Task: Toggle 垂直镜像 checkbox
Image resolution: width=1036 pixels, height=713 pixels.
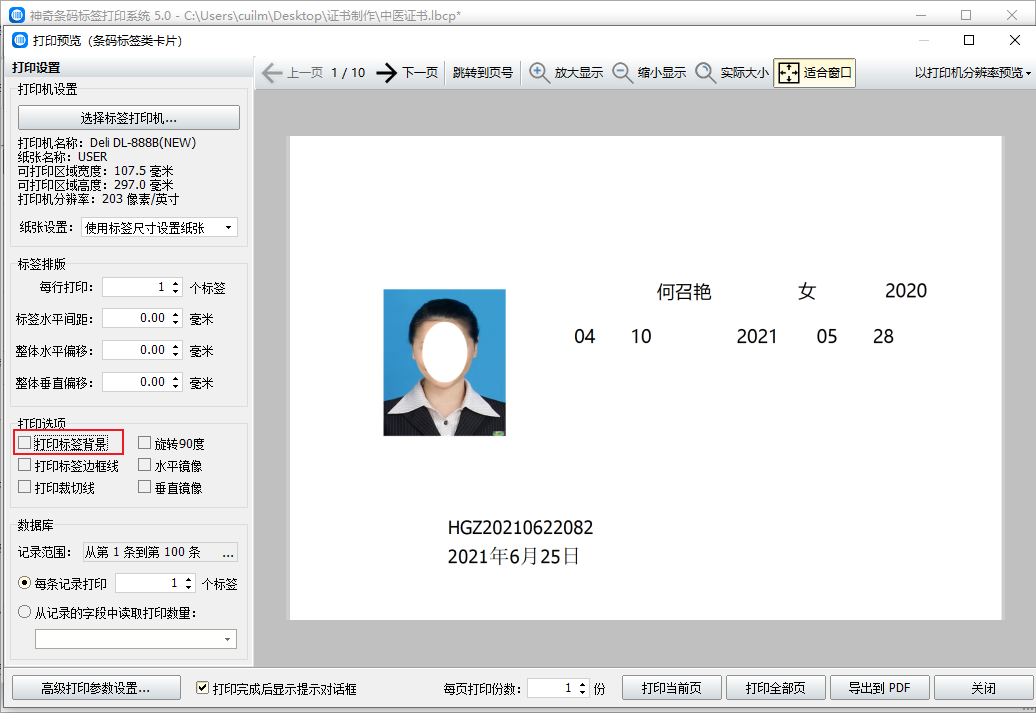Action: [x=145, y=487]
